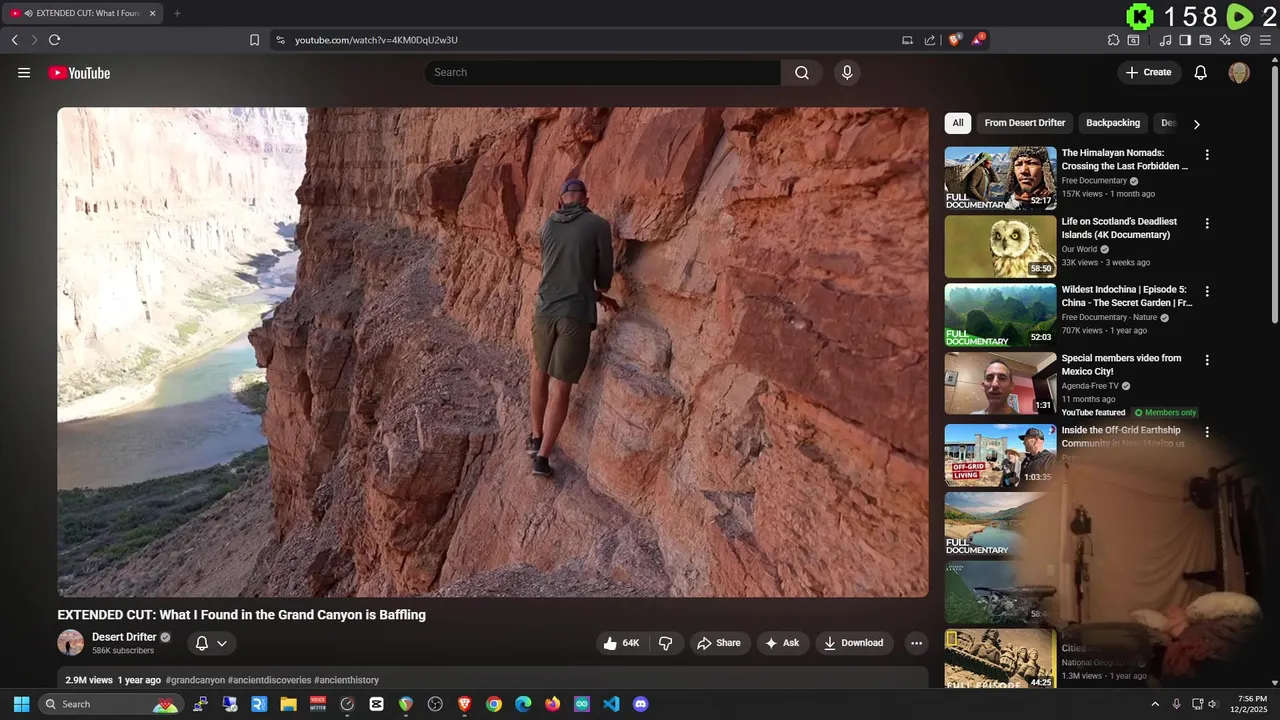This screenshot has height=720, width=1280.
Task: Focus the YouTube search box
Action: click(x=603, y=72)
